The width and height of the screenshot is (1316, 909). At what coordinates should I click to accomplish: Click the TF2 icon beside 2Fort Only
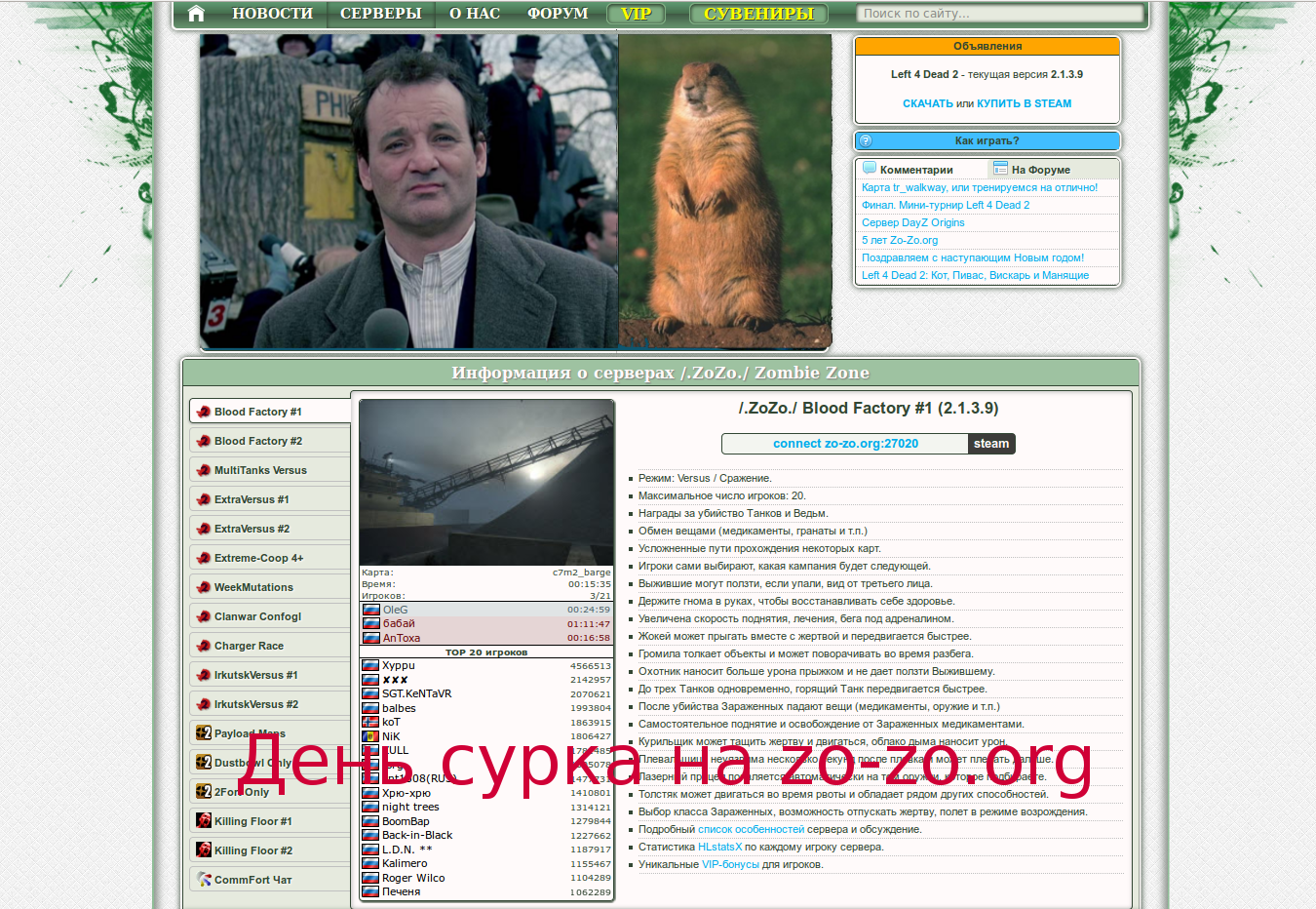204,791
